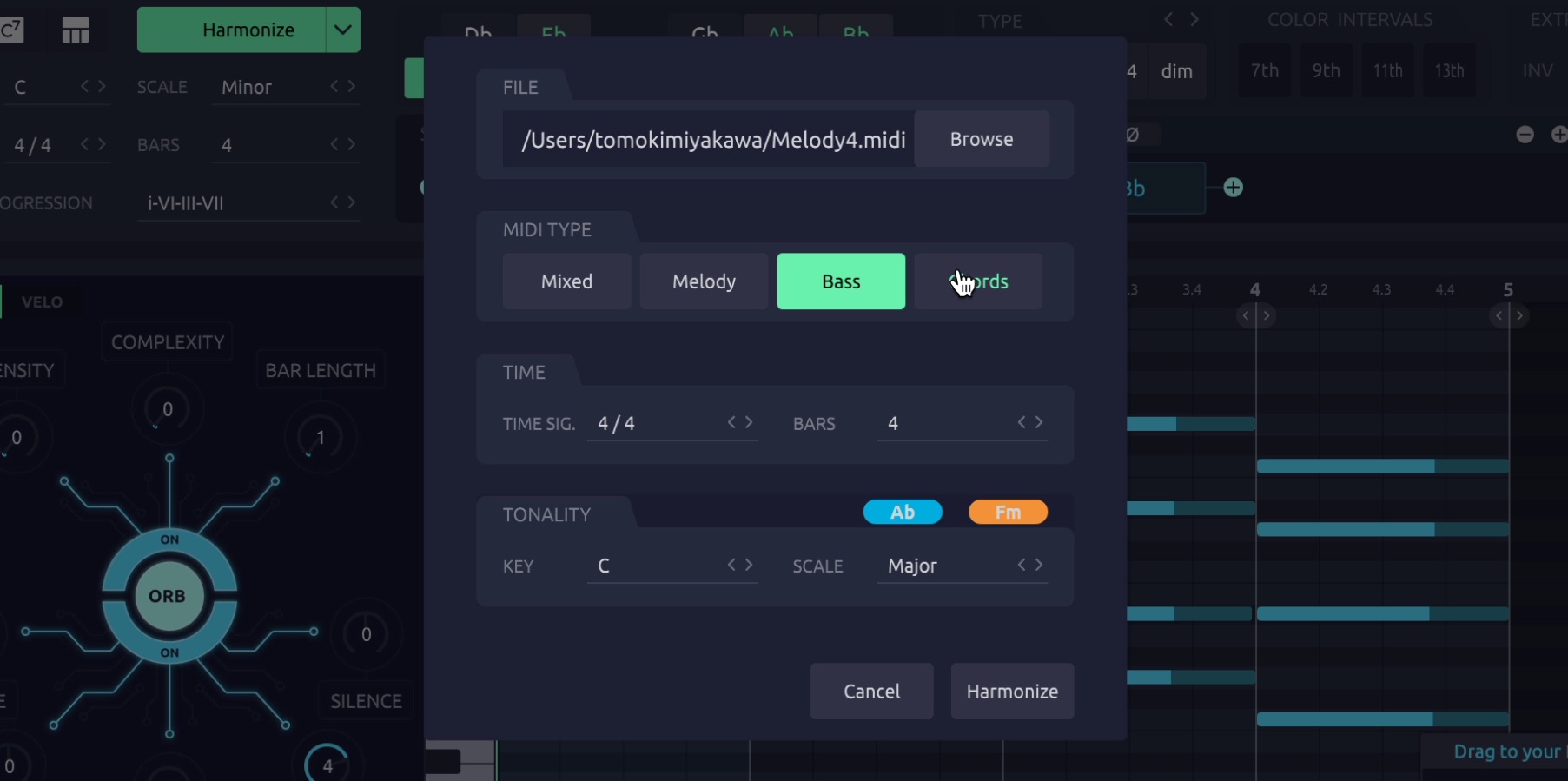Toggle the 11th color interval

click(x=1387, y=70)
